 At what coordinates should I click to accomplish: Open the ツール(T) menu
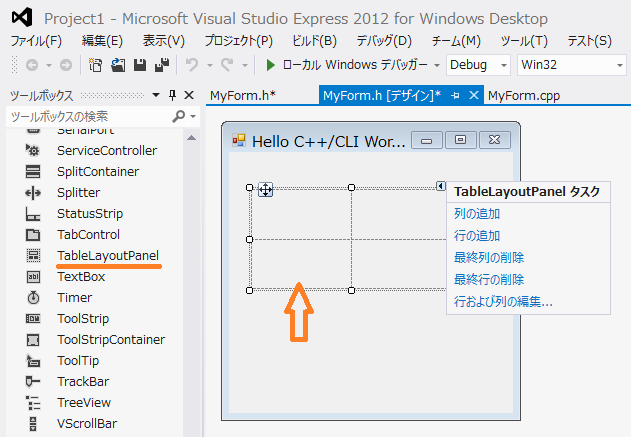[524, 41]
